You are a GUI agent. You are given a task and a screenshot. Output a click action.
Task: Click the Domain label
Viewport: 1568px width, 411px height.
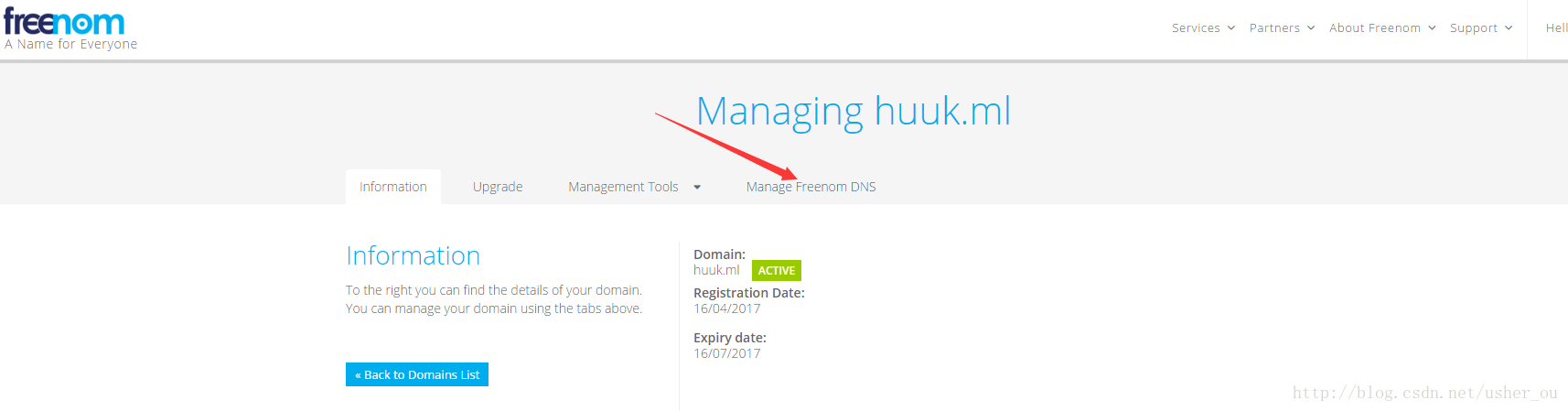pyautogui.click(x=719, y=254)
